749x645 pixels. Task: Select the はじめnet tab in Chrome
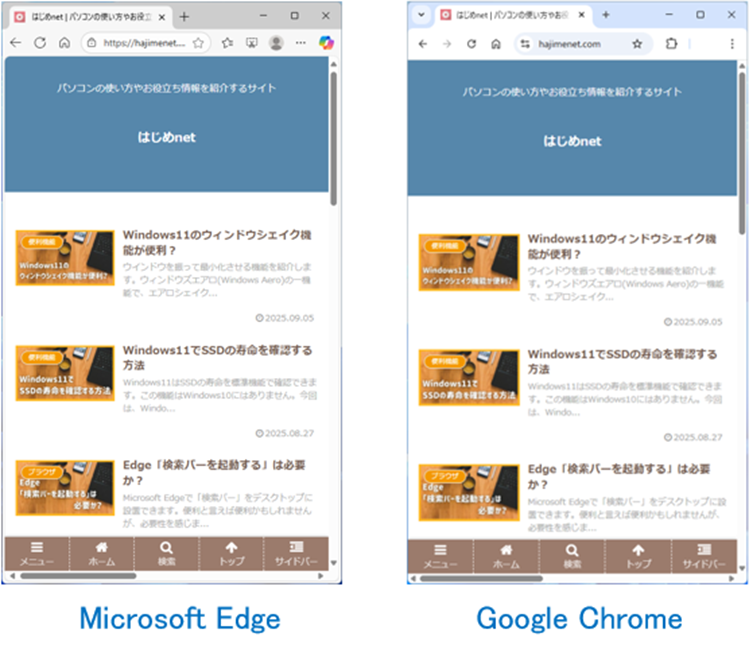(514, 15)
